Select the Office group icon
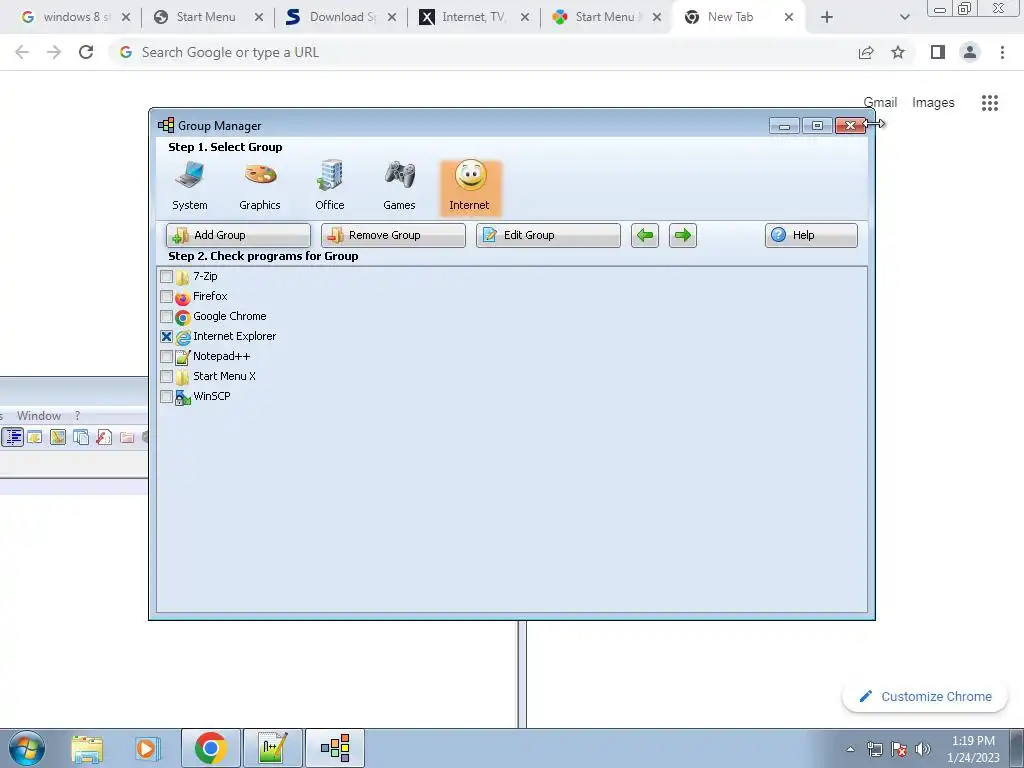Image resolution: width=1024 pixels, height=768 pixels. (x=329, y=185)
